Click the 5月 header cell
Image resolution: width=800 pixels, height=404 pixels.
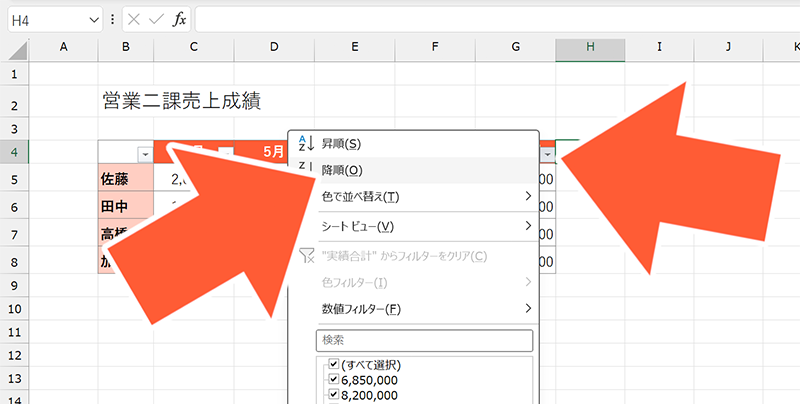[274, 152]
